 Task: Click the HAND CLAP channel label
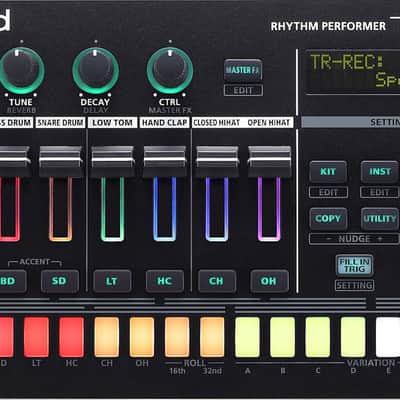(x=164, y=123)
